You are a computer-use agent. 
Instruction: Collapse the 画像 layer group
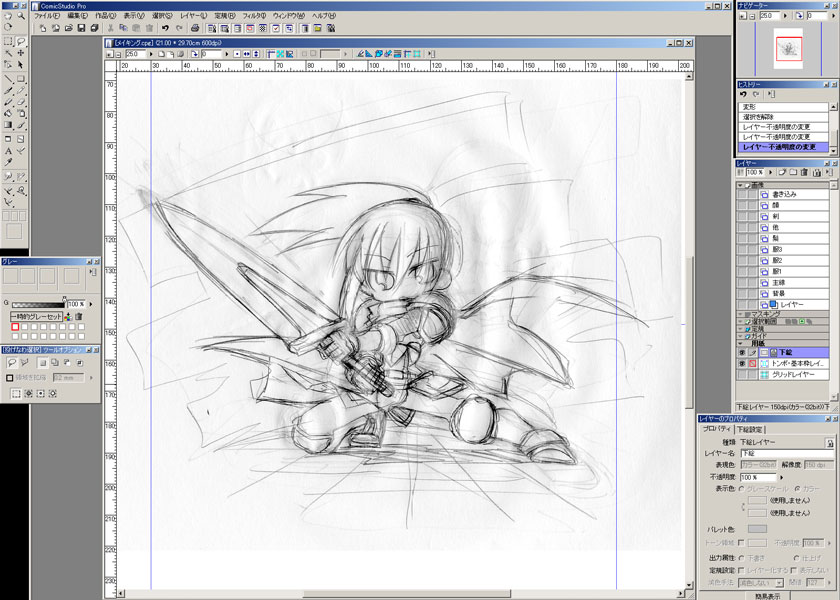click(742, 185)
